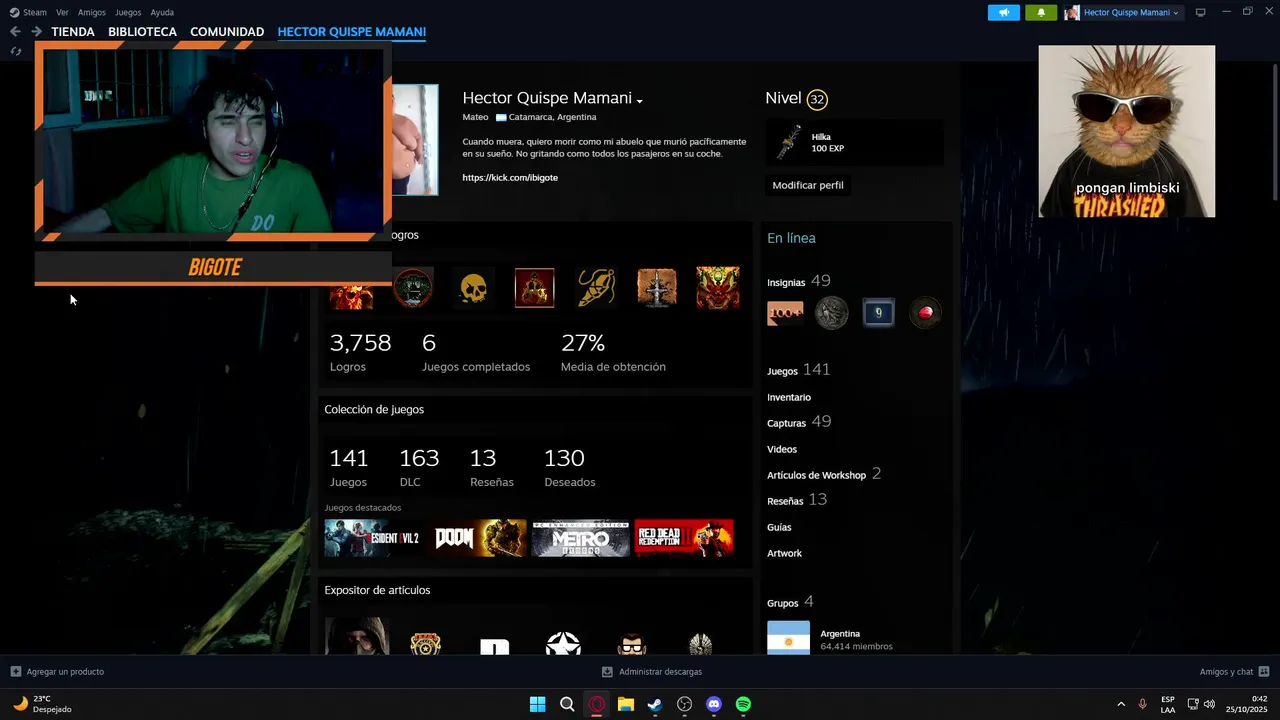The width and height of the screenshot is (1280, 720).
Task: Open the Metro Exodus featured game
Action: 580,538
